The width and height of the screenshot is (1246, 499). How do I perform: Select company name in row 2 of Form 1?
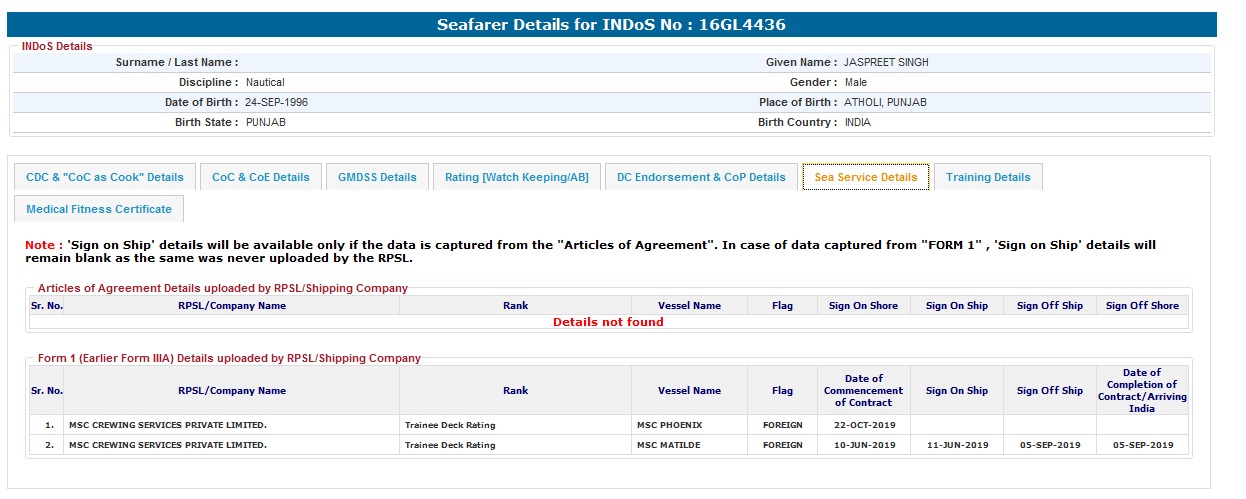pos(168,445)
